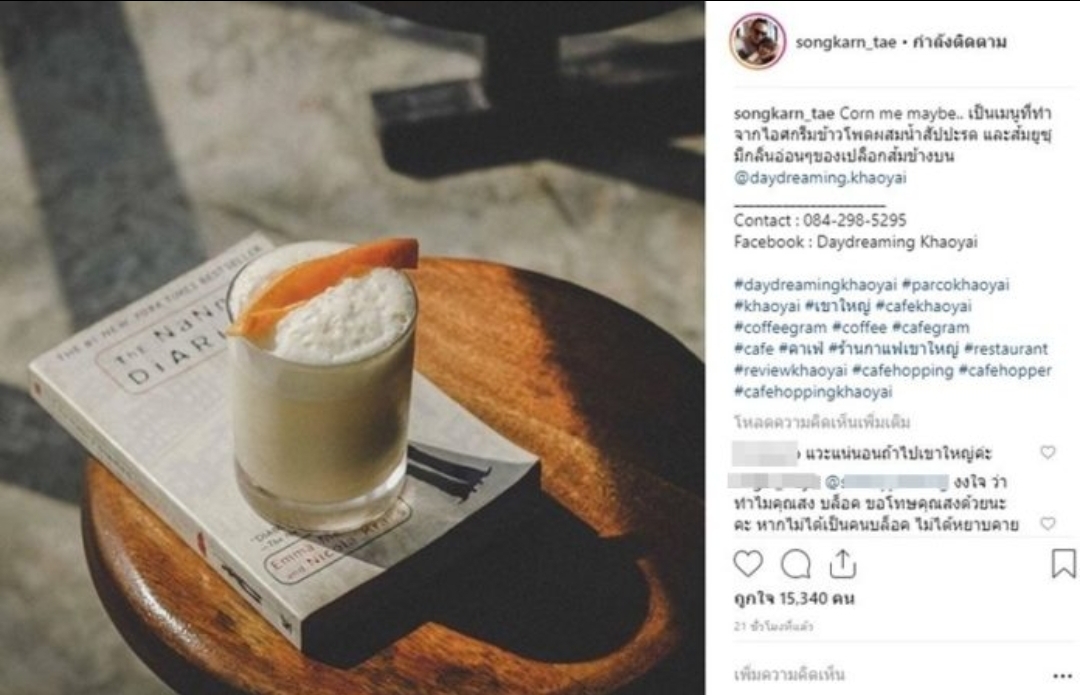Image resolution: width=1080 pixels, height=695 pixels.
Task: Open the #restaurant hashtag
Action: 1006,349
